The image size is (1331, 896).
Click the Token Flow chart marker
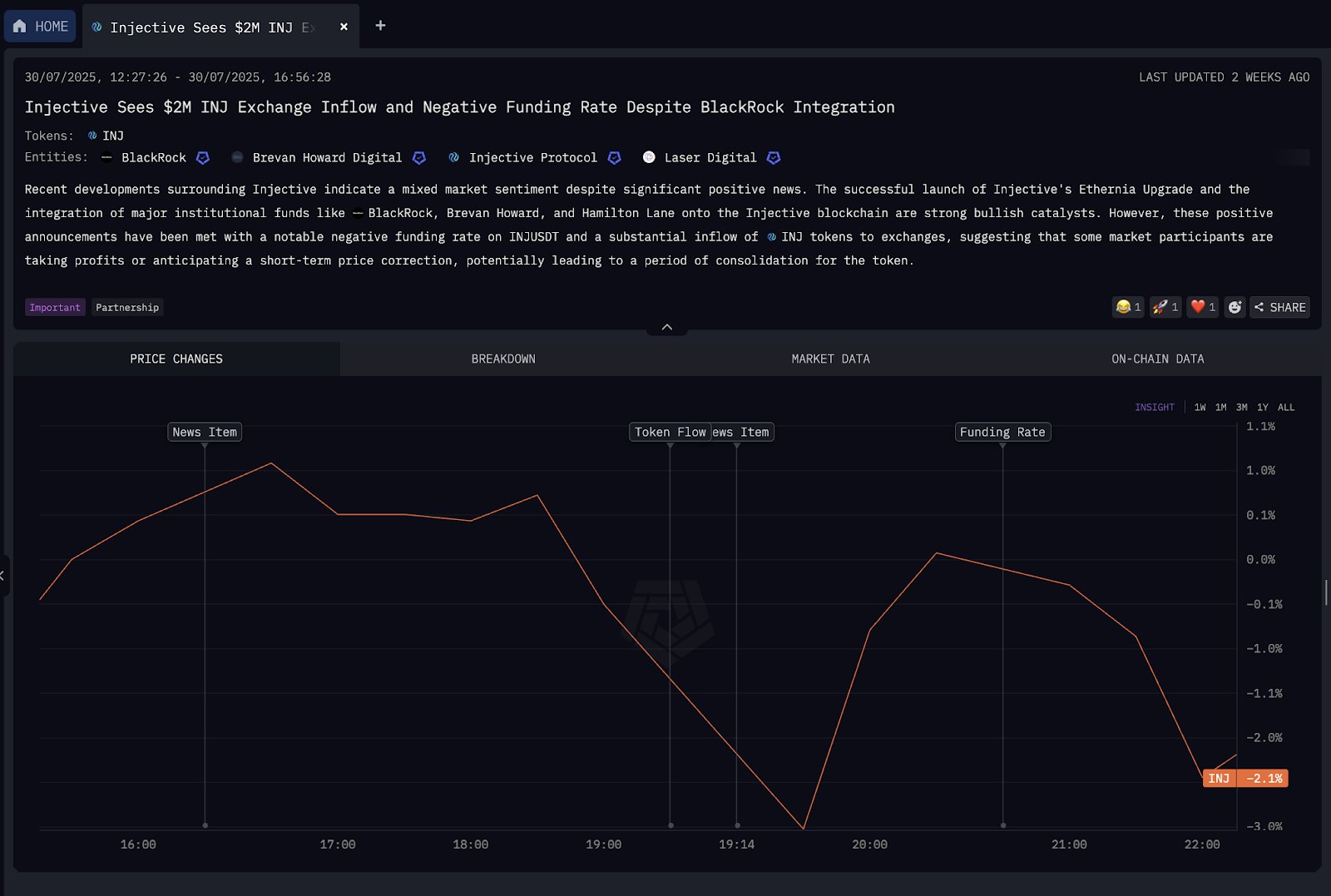[670, 432]
